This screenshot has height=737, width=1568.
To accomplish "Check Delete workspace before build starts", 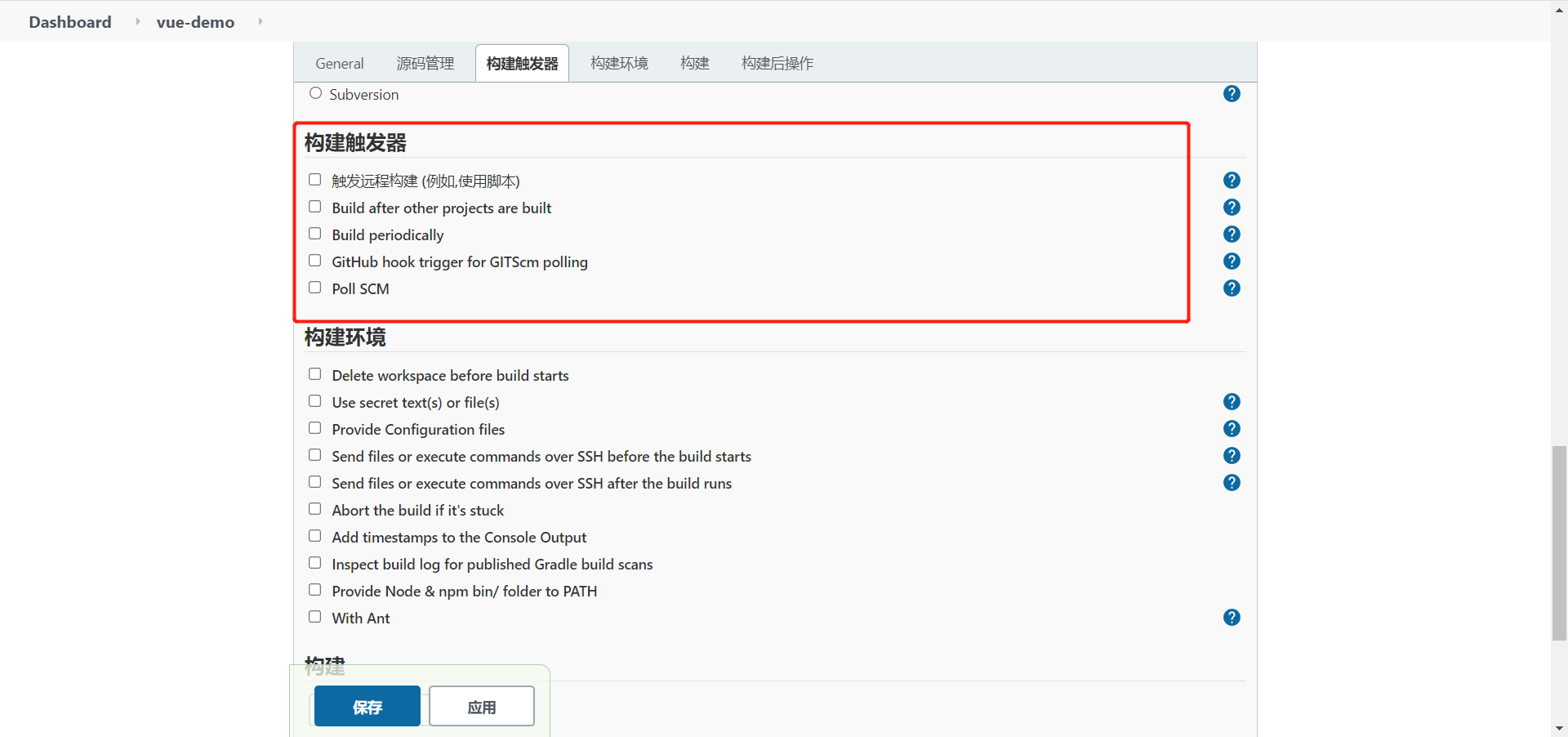I will click(314, 374).
